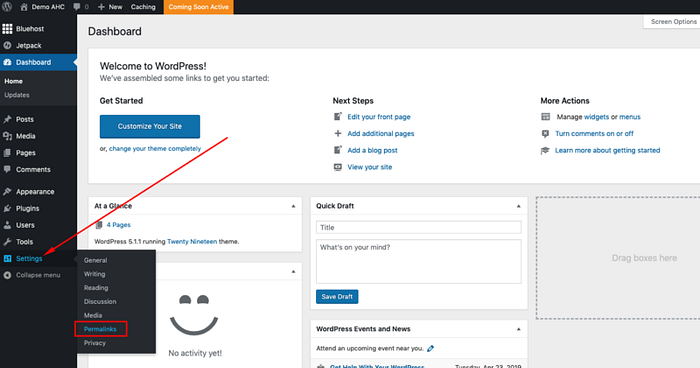Click the Dashboard gauge icon

(x=7, y=62)
